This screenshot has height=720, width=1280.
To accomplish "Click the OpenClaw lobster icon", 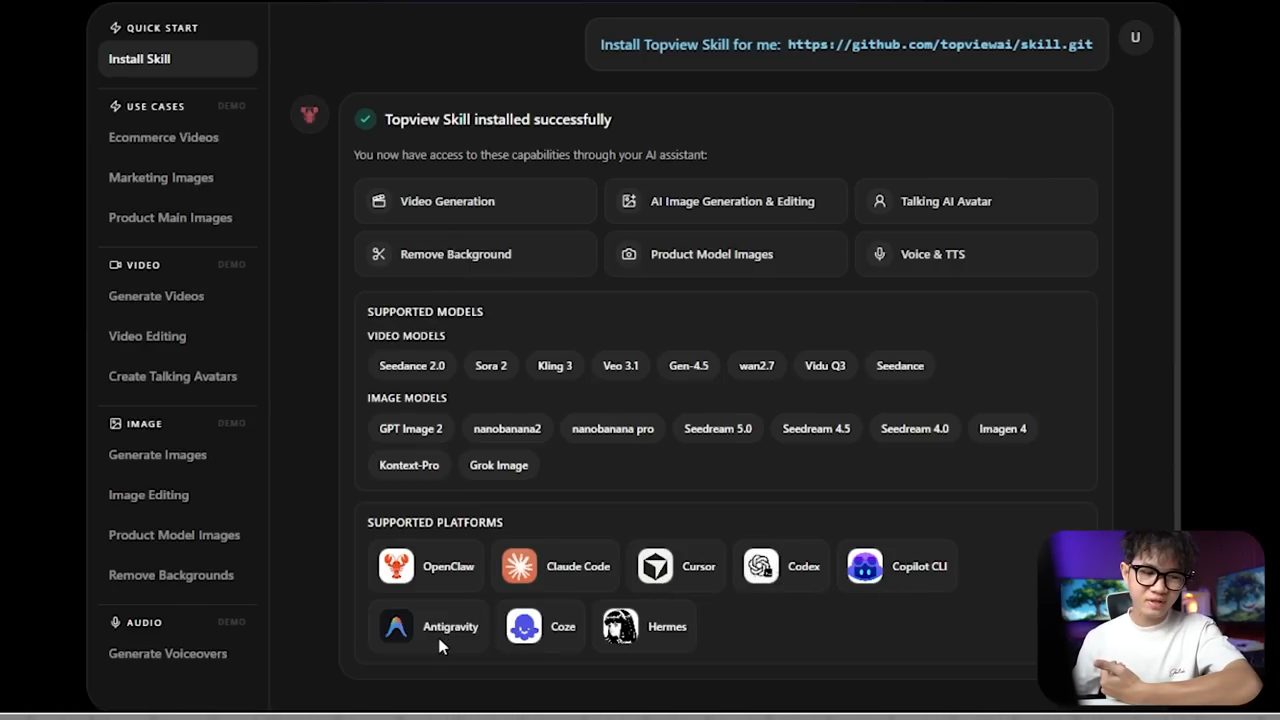I will pos(396,566).
